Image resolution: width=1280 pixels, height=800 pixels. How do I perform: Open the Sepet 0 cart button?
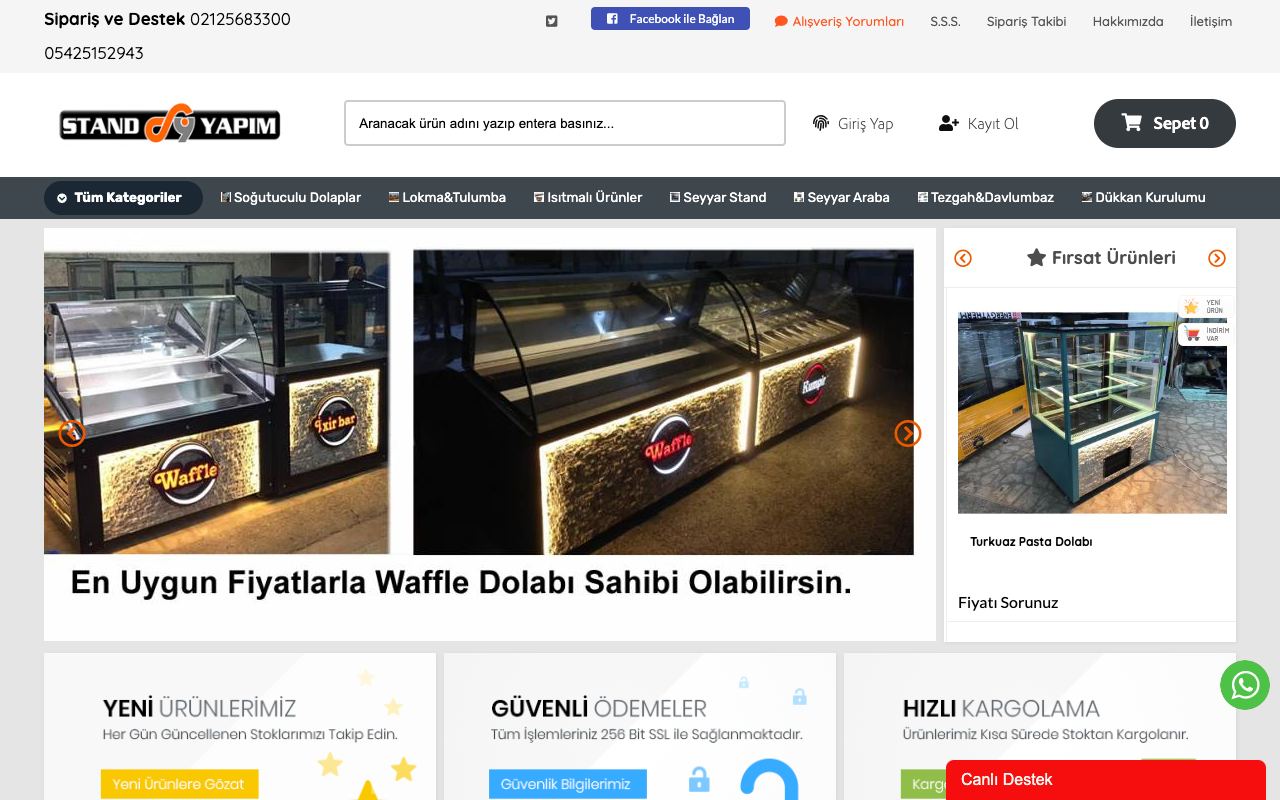click(x=1165, y=123)
